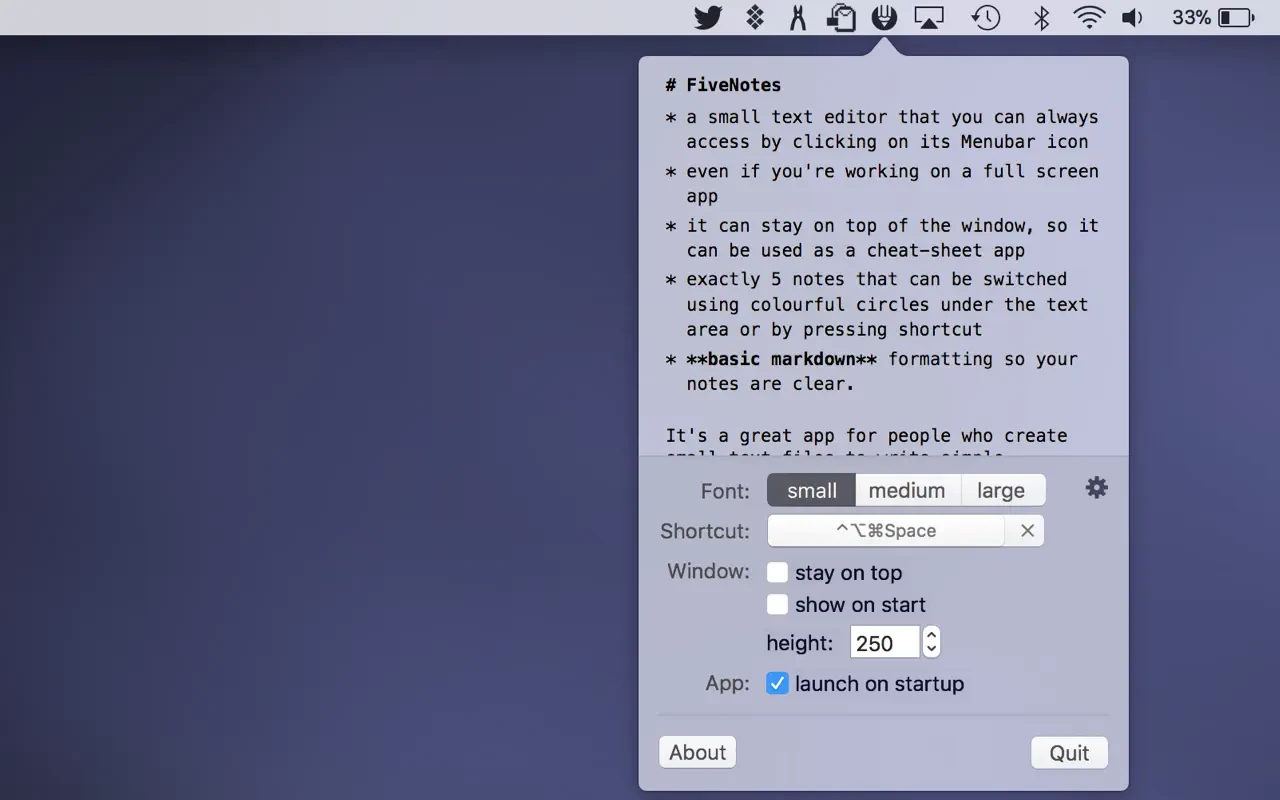Select the large font size
Viewport: 1280px width, 800px height.
tap(1001, 491)
